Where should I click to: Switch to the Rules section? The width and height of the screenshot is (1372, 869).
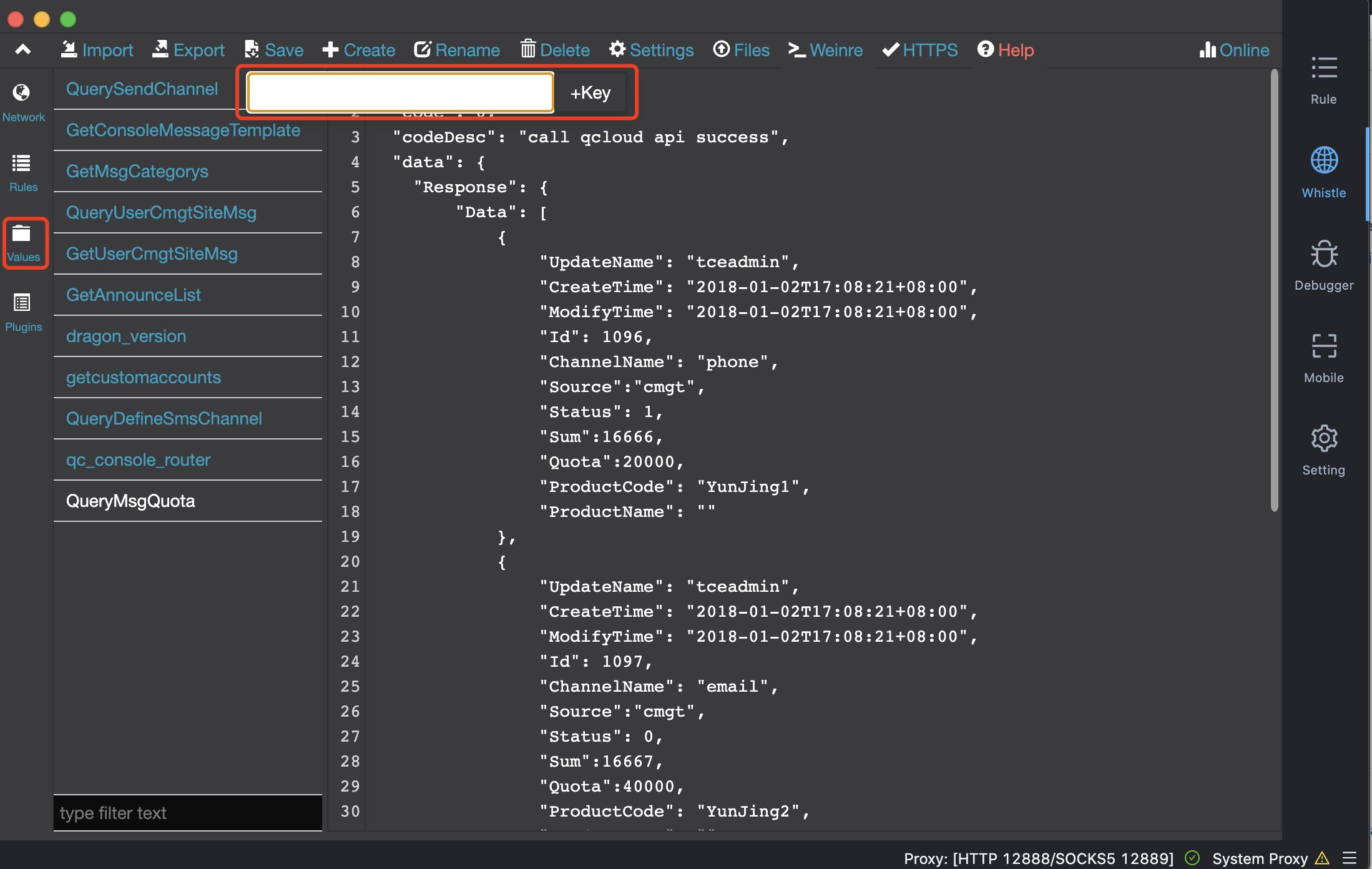coord(23,172)
